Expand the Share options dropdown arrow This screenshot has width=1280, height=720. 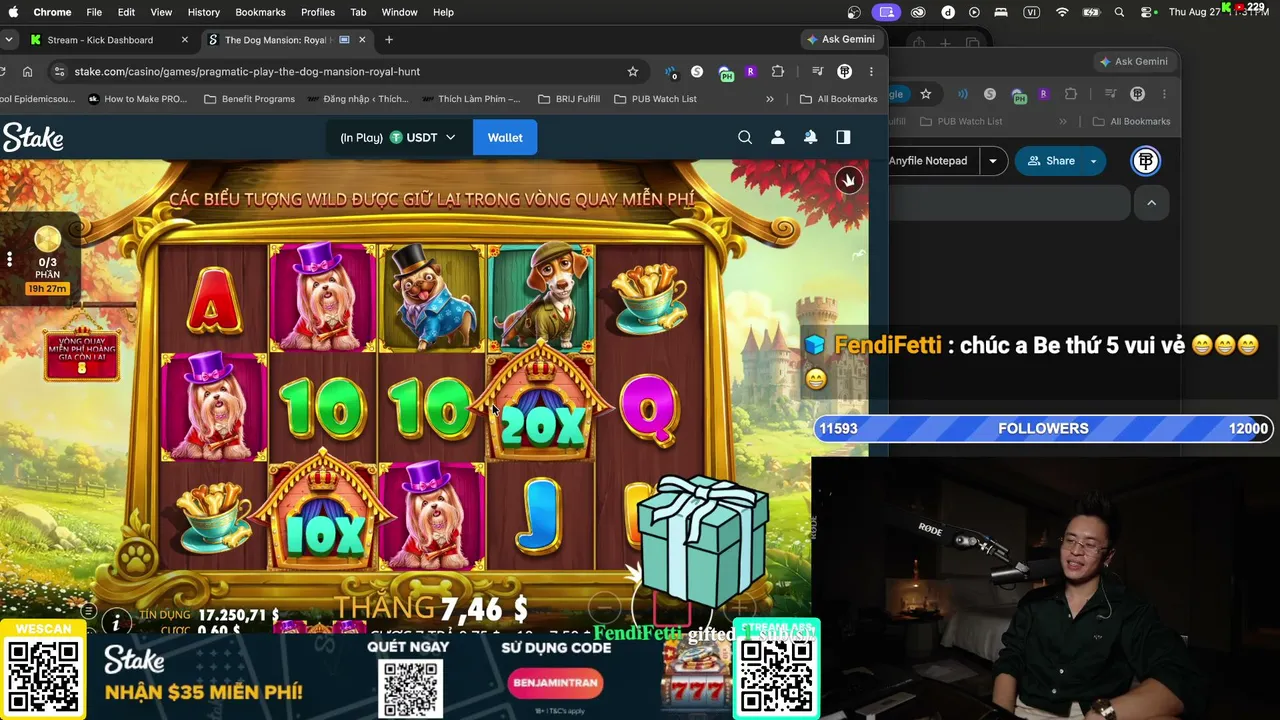point(1093,161)
